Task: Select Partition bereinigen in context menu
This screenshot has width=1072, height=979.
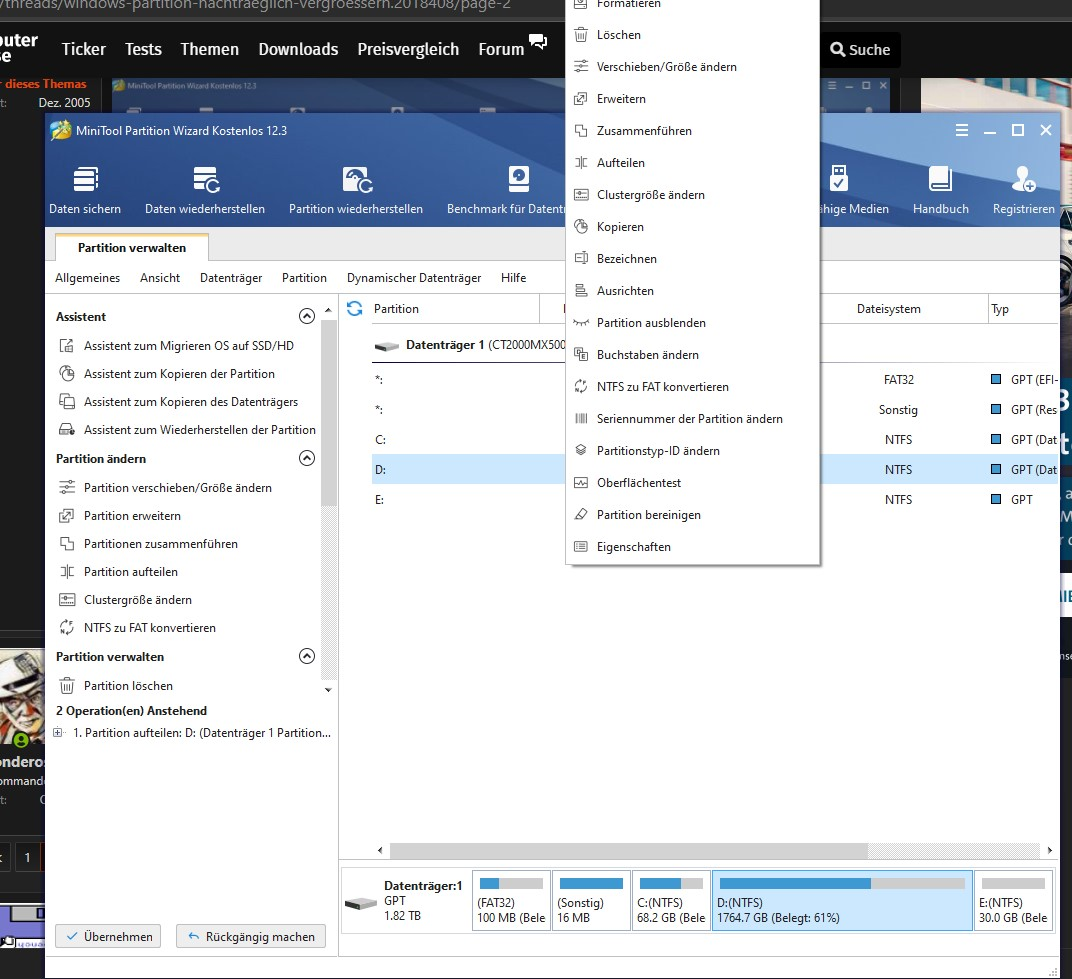Action: (693, 515)
